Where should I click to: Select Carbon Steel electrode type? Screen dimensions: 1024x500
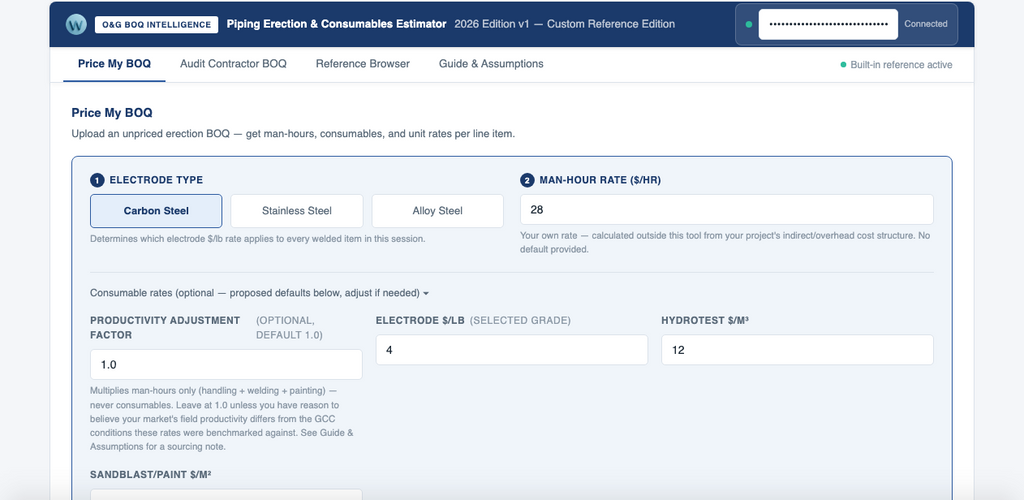pos(156,211)
